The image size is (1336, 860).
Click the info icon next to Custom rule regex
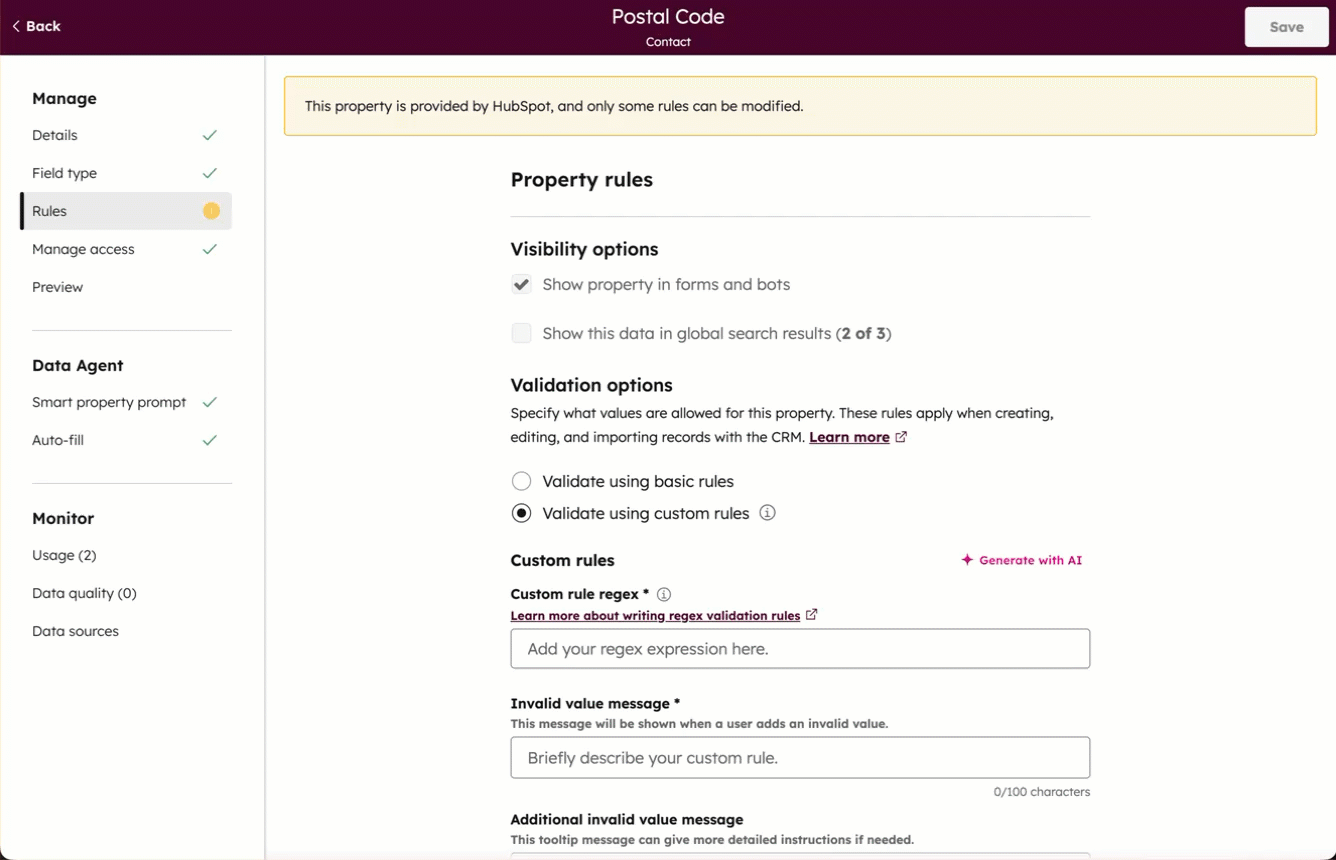pyautogui.click(x=663, y=594)
